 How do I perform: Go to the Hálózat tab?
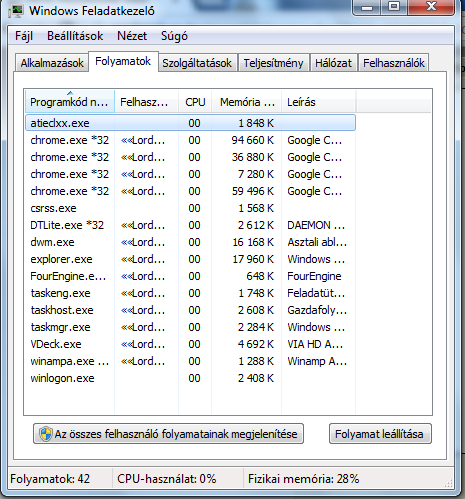(x=333, y=63)
